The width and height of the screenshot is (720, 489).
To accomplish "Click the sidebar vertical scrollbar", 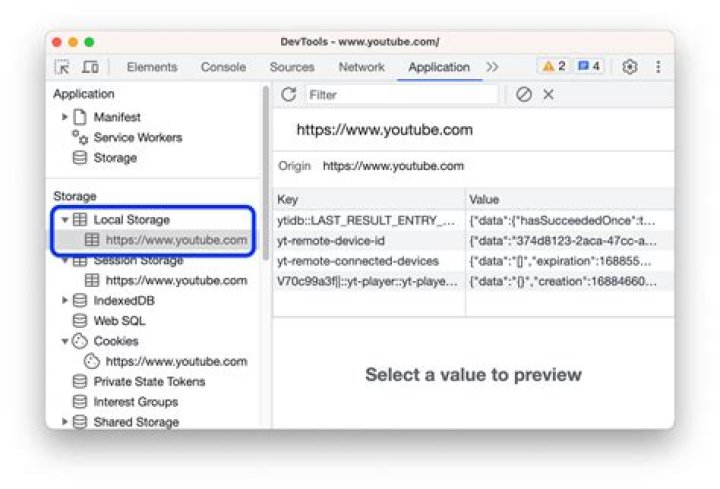I will pos(265,174).
